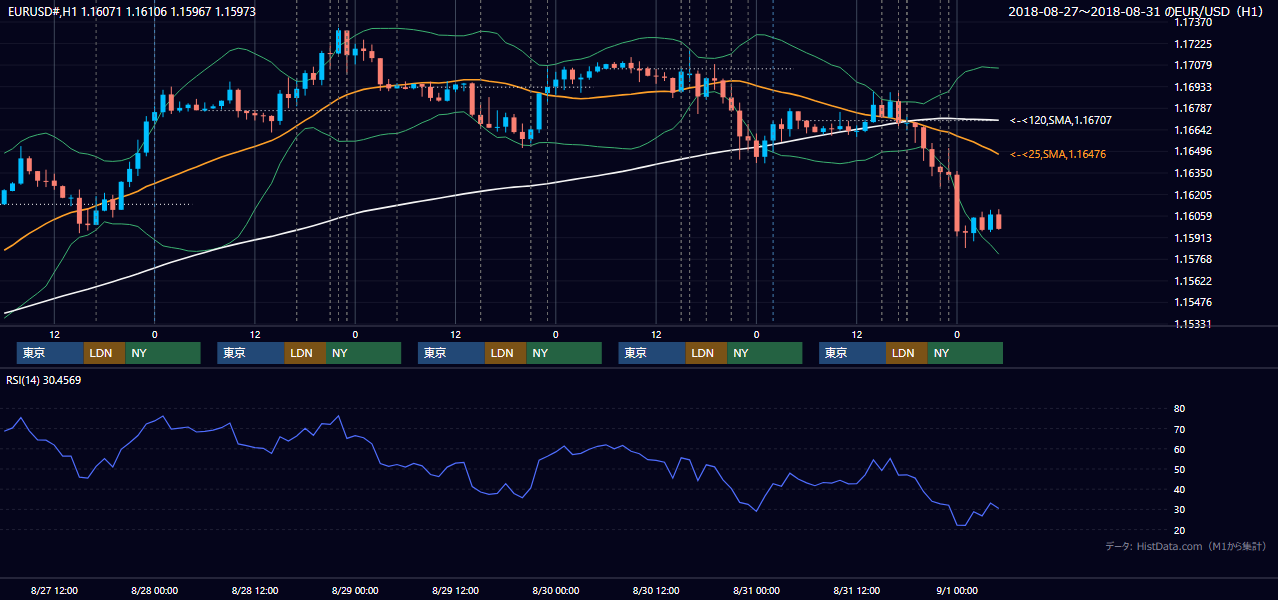Click RSI scale level 60
The height and width of the screenshot is (600, 1278).
pos(1180,450)
